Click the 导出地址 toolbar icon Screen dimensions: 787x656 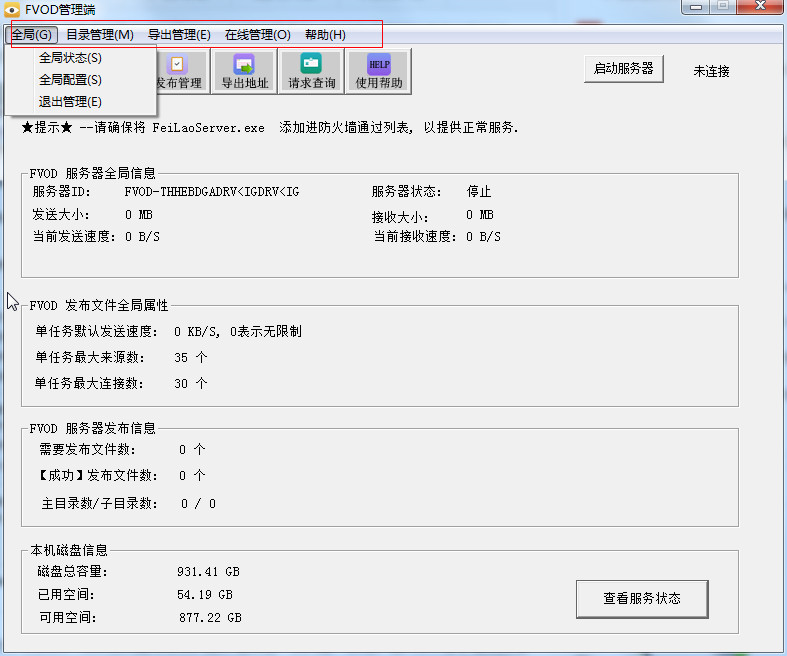click(x=245, y=72)
